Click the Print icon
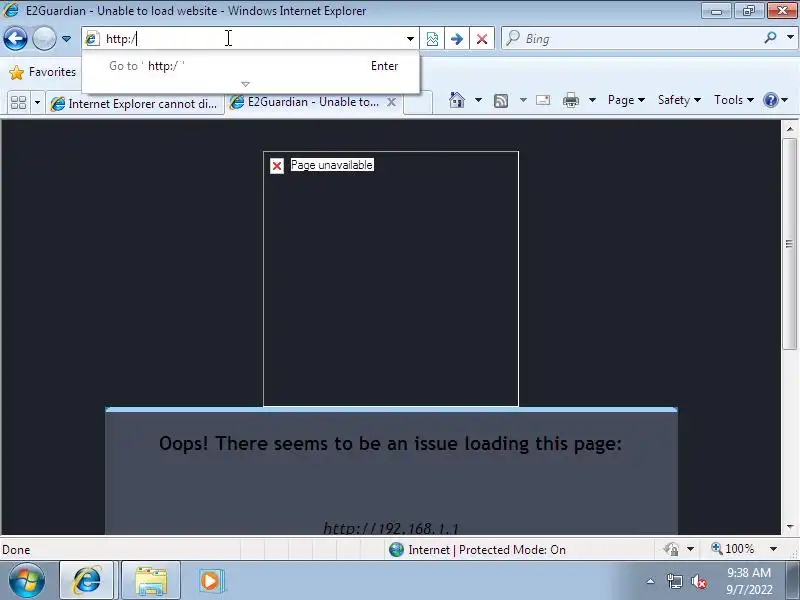Viewport: 800px width, 600px height. pyautogui.click(x=570, y=100)
